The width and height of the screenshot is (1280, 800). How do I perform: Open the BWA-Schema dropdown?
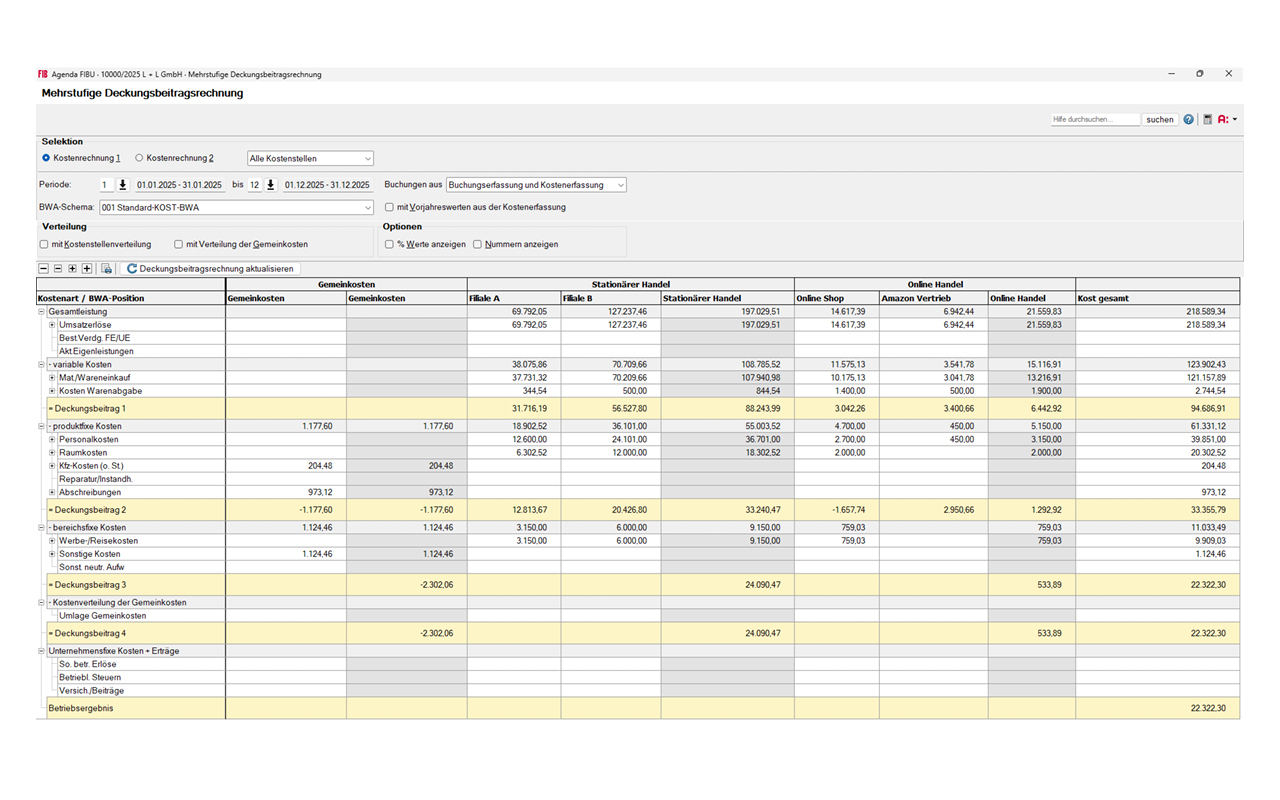235,208
